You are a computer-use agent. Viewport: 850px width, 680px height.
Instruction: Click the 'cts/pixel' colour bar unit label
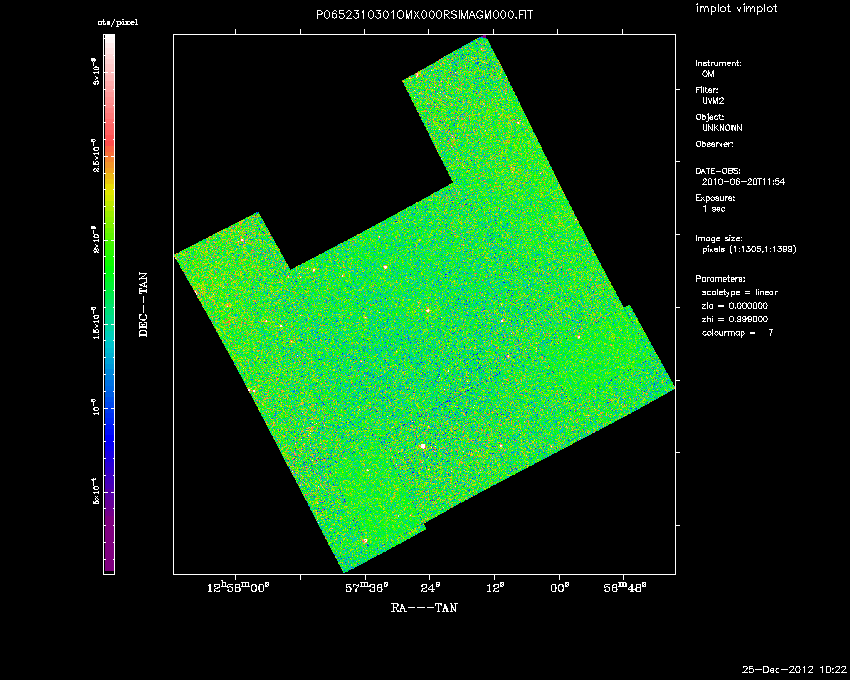pyautogui.click(x=118, y=22)
